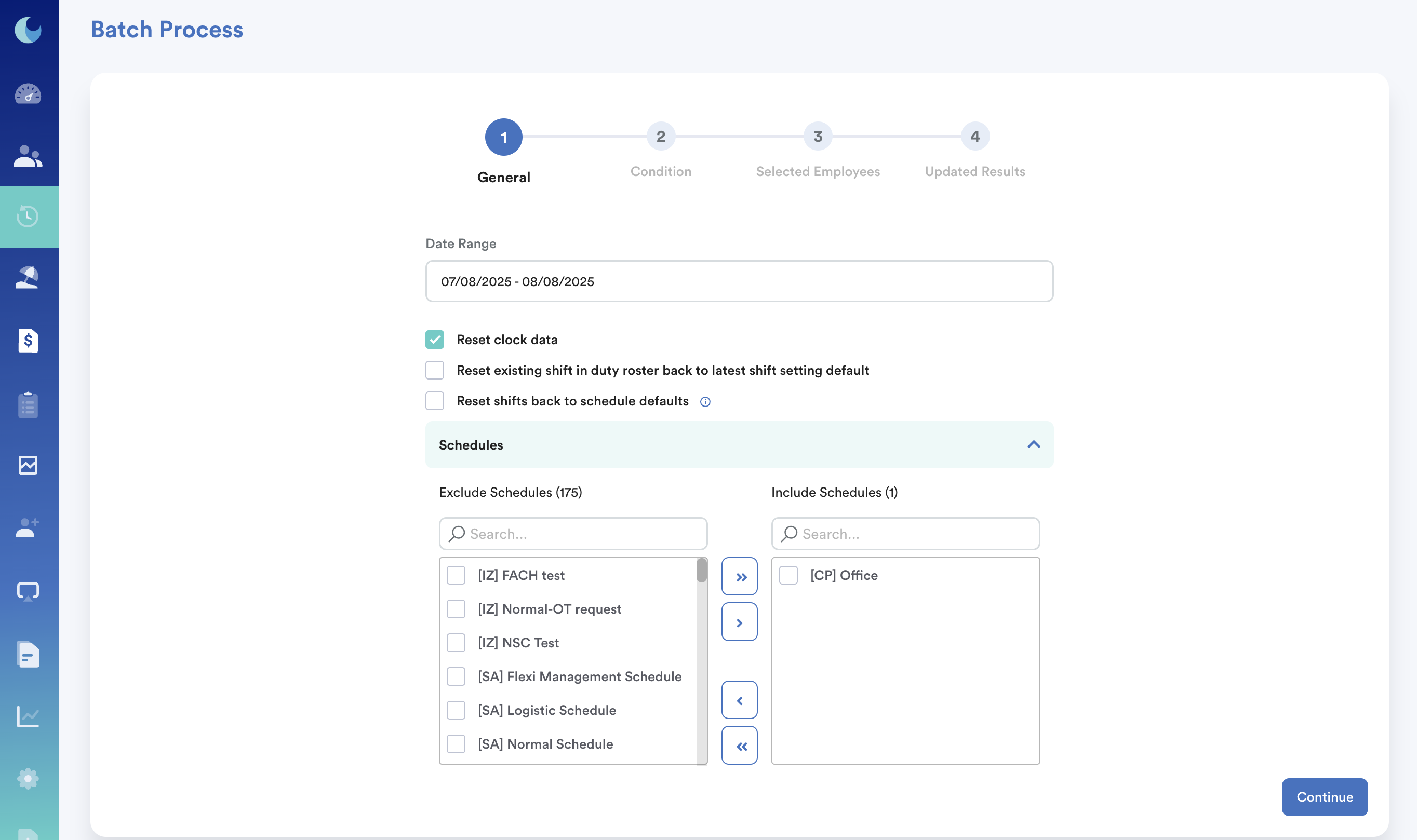Click the beach umbrella leave icon
The height and width of the screenshot is (840, 1417).
(x=28, y=278)
